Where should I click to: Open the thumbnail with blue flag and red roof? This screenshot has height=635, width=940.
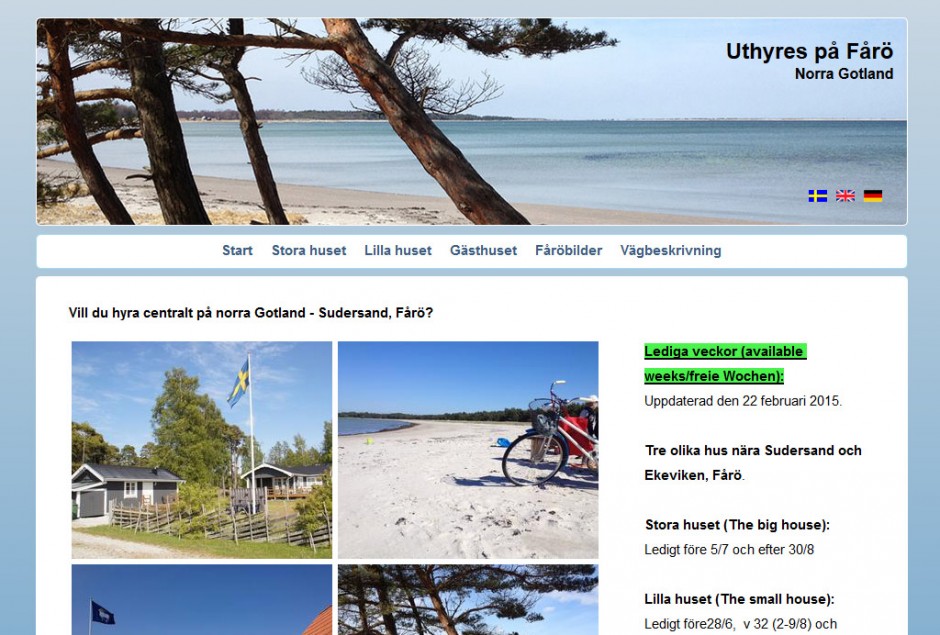click(x=201, y=600)
